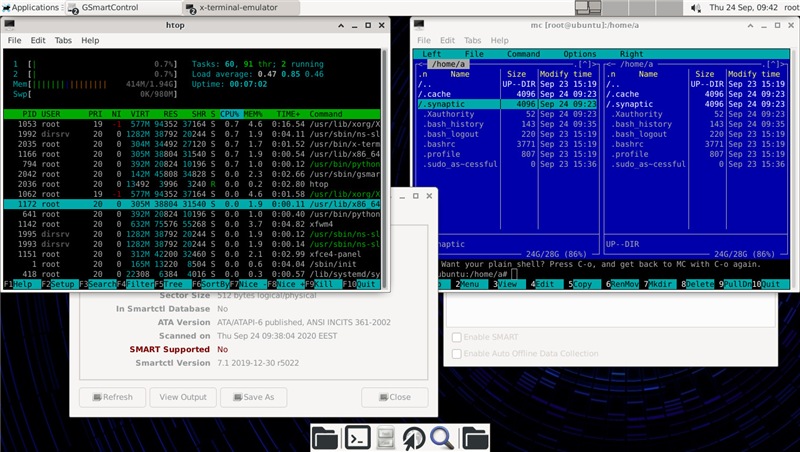This screenshot has height=452, width=800.
Task: Open the Applications menu in top panel
Action: (x=30, y=7)
